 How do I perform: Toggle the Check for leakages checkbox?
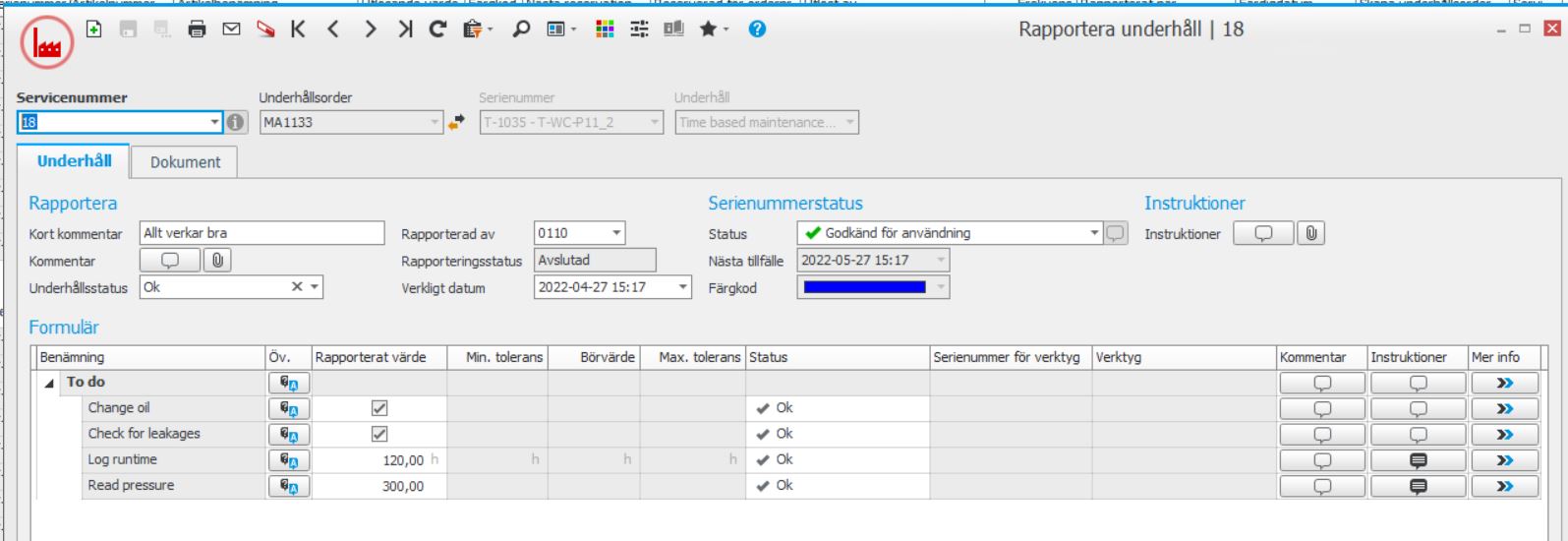click(x=378, y=434)
